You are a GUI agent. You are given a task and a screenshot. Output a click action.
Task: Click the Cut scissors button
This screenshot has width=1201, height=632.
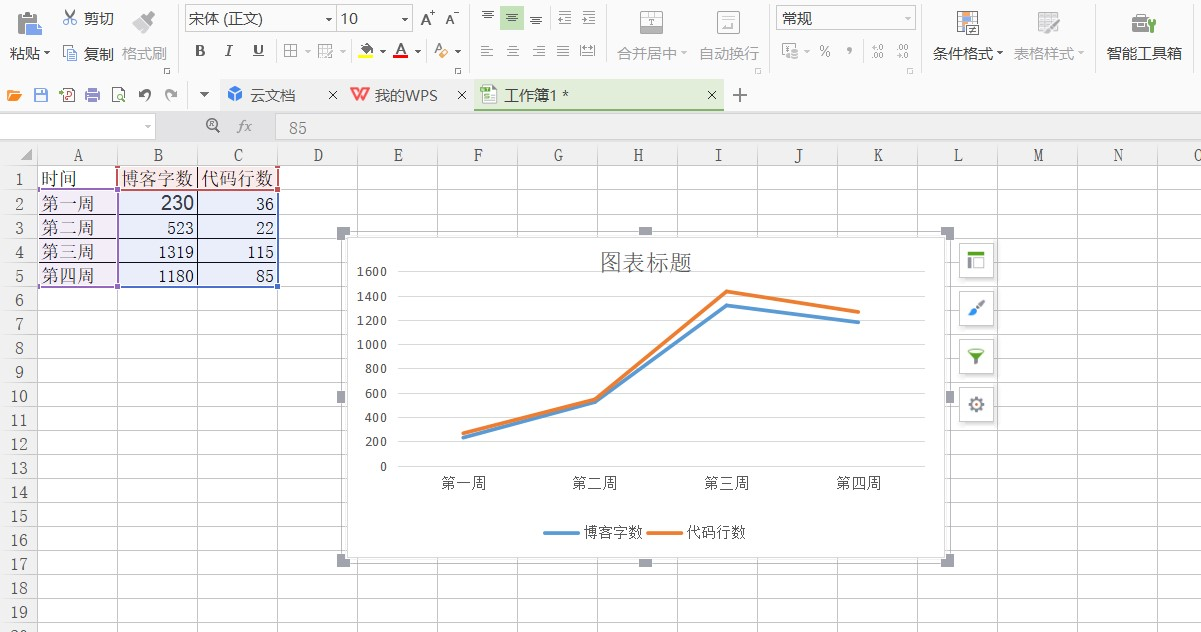88,18
